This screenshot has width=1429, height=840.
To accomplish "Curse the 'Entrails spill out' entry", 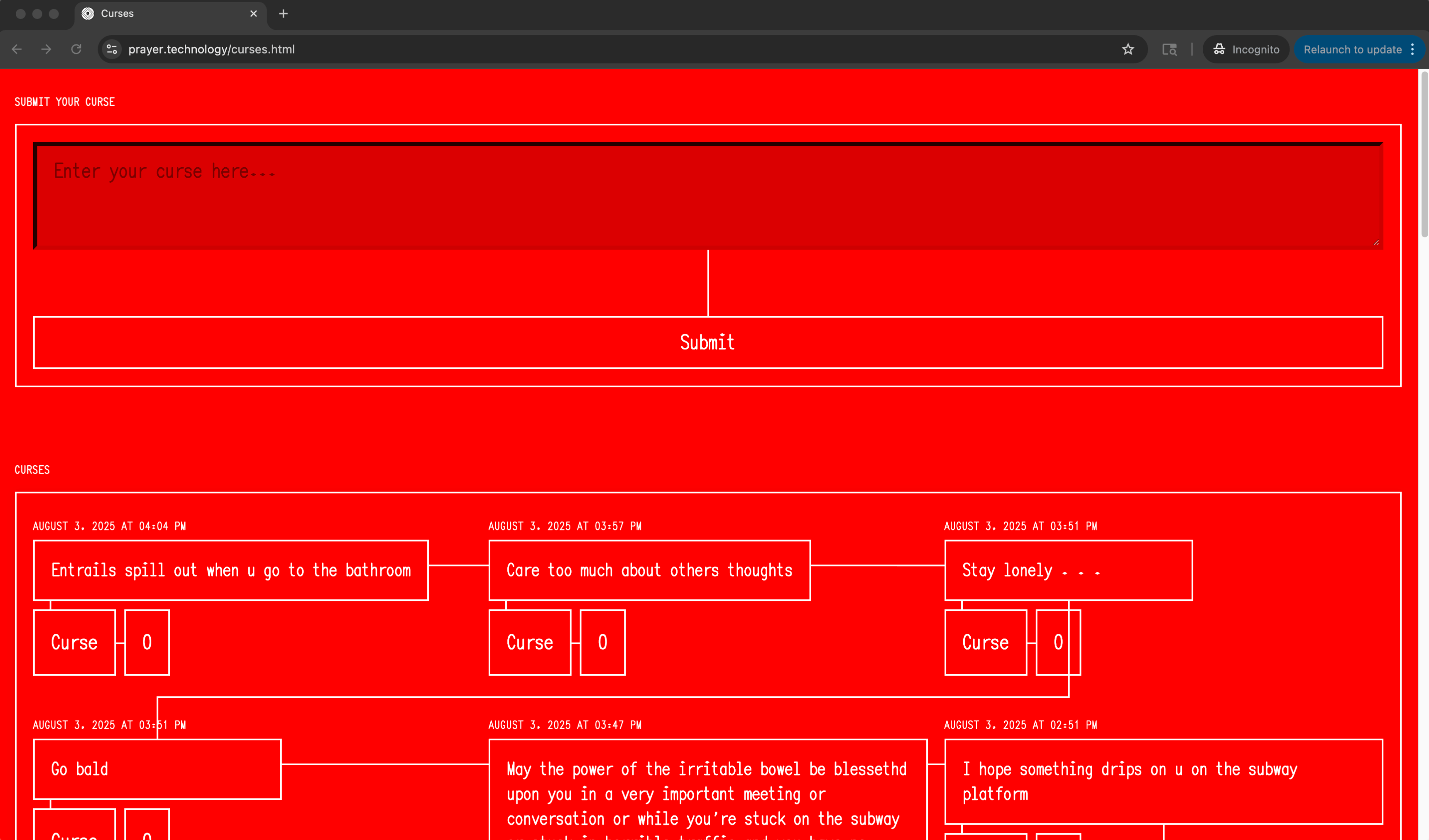I will click(x=74, y=642).
